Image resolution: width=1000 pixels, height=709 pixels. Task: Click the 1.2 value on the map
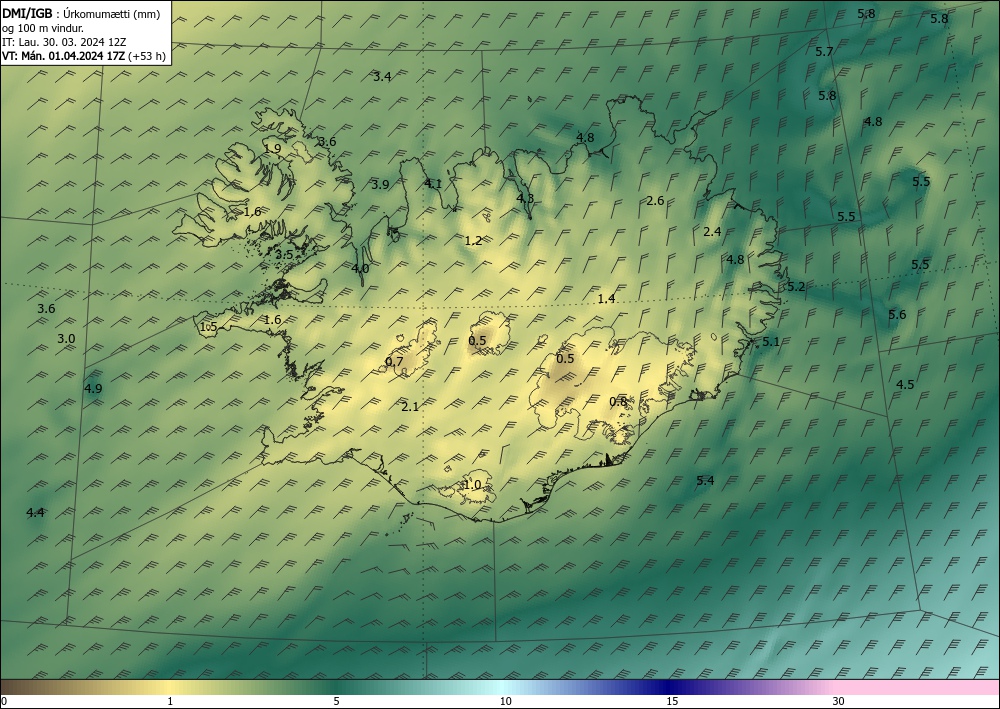tap(473, 240)
